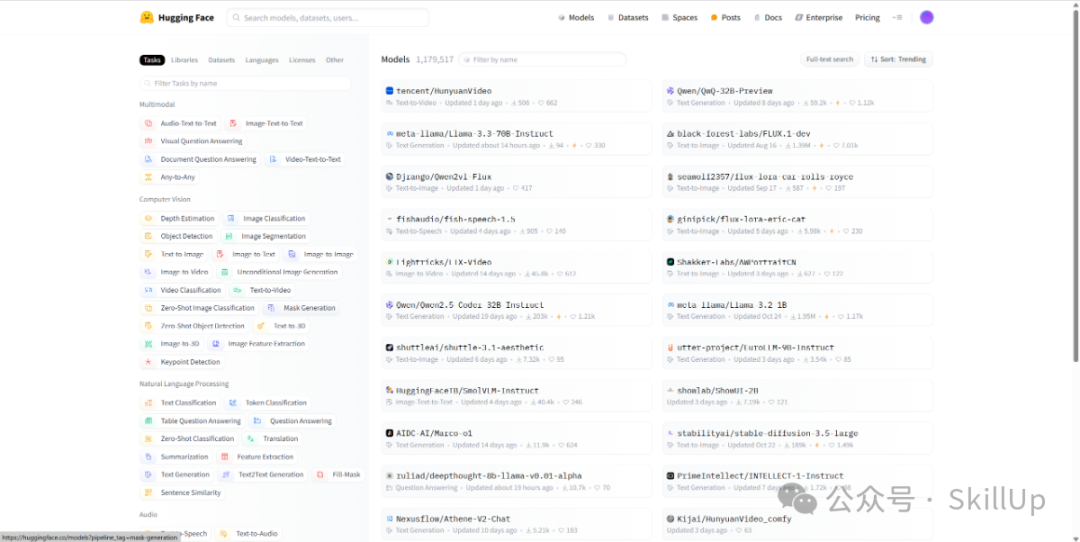The image size is (1080, 542).
Task: Click the Image Classification task icon
Action: coord(231,218)
